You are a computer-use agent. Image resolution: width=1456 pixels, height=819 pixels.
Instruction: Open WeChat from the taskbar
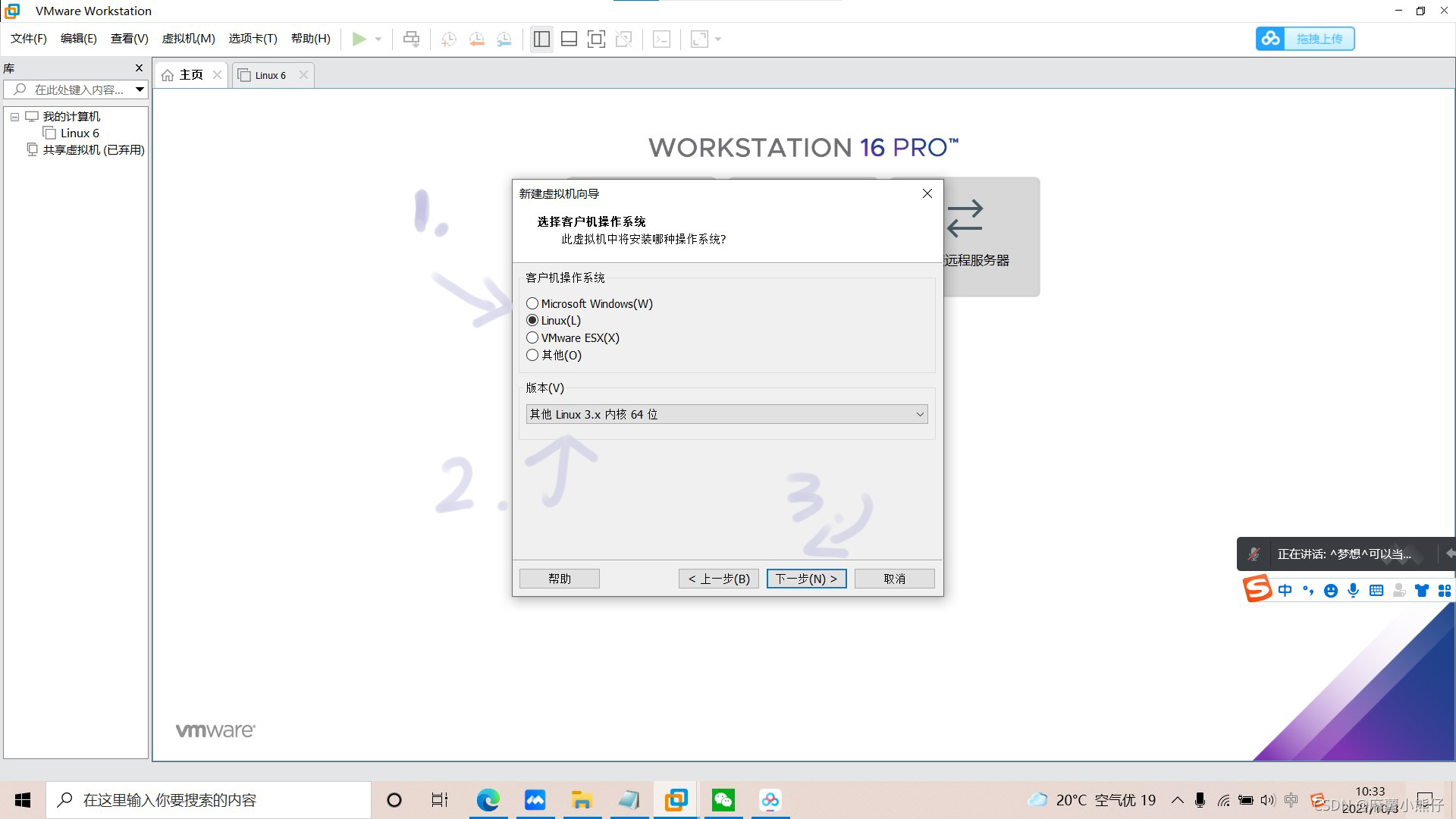(723, 800)
